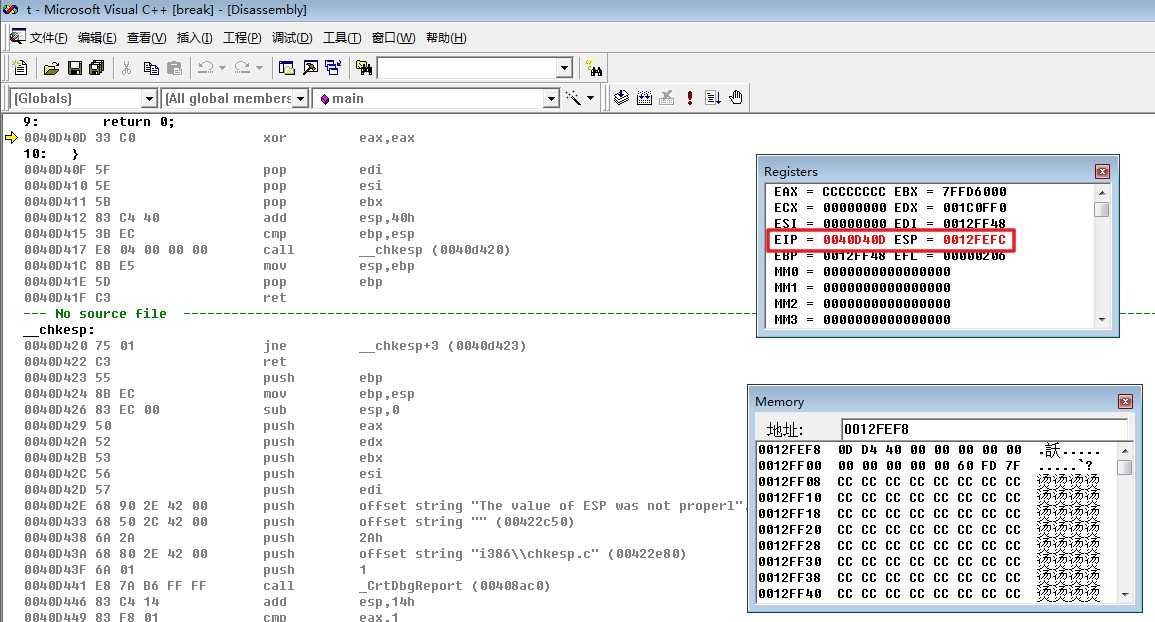Click the '__chkesp:' label

point(59,330)
